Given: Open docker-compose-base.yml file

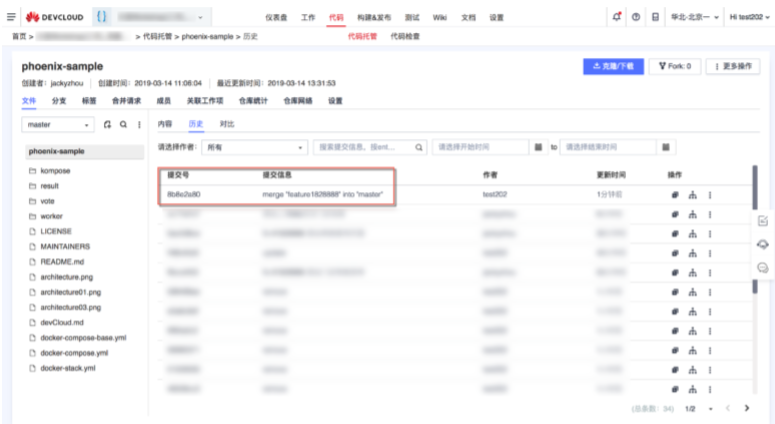Looking at the screenshot, I should click(84, 338).
